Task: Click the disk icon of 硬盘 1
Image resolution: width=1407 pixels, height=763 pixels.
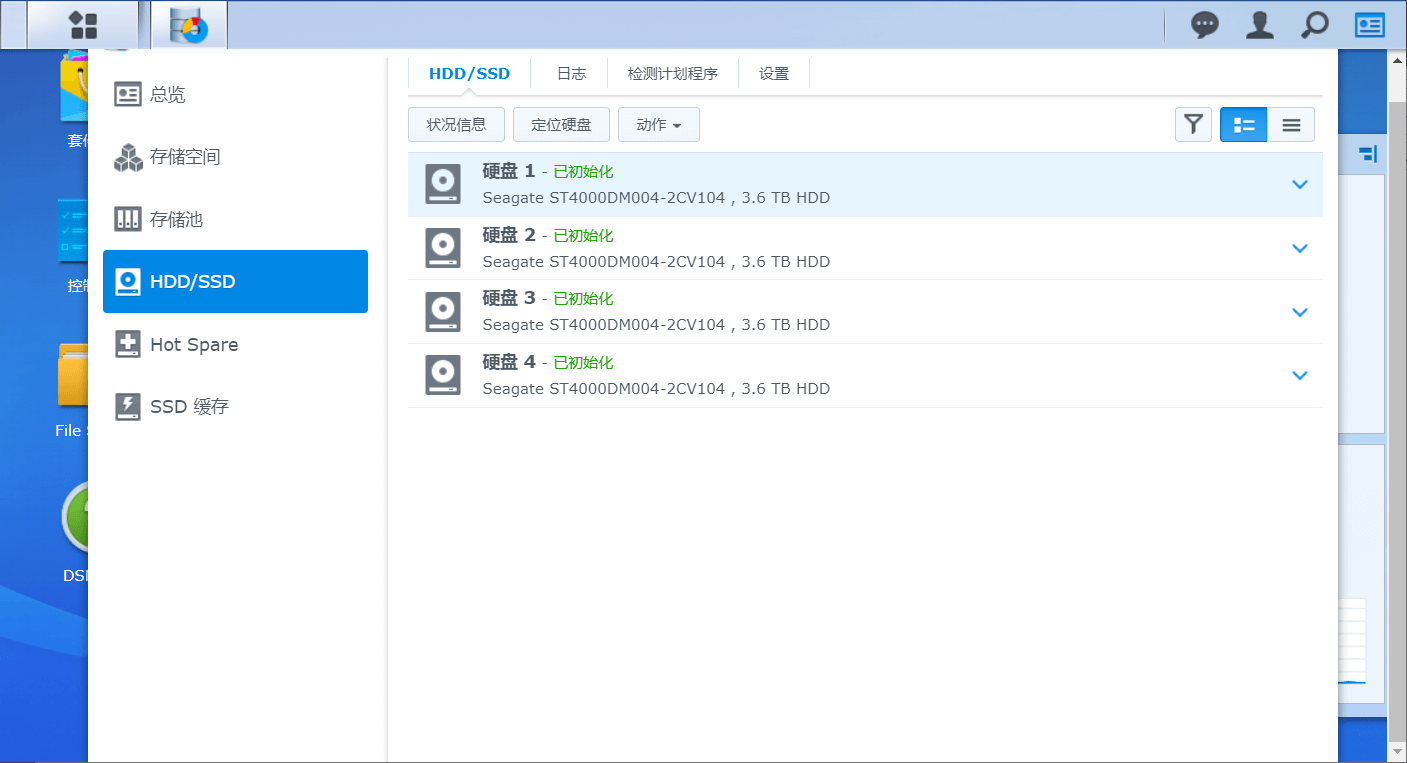Action: click(443, 184)
